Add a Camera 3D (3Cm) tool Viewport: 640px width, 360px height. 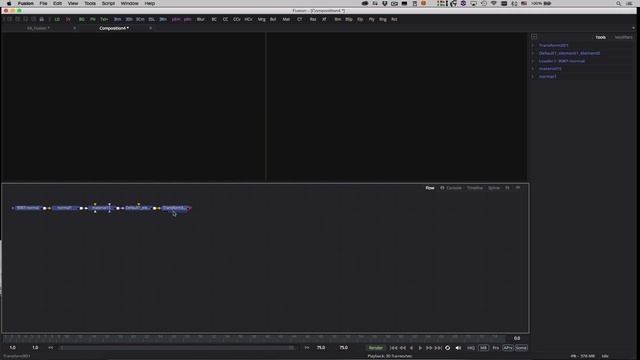point(140,19)
